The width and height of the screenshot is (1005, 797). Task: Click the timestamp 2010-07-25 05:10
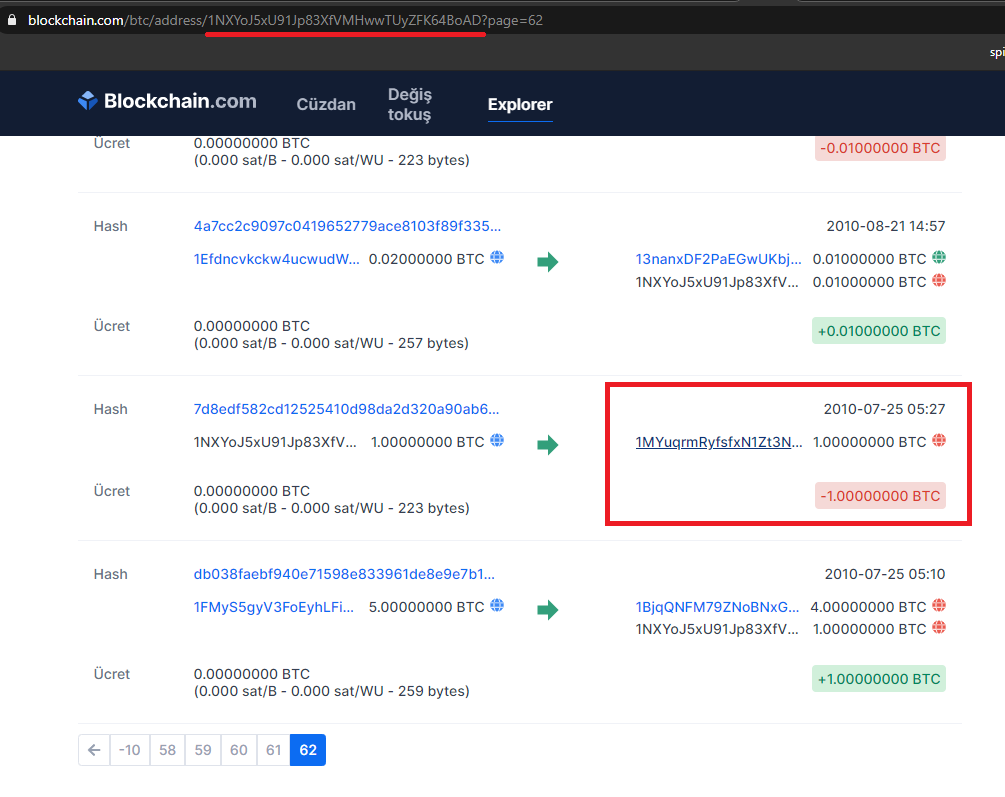click(x=885, y=574)
